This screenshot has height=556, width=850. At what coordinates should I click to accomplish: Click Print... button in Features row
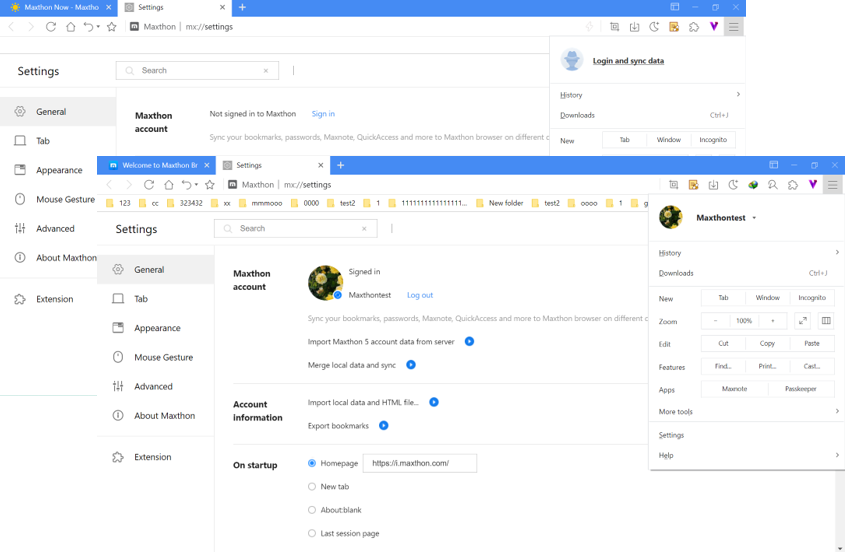[767, 366]
